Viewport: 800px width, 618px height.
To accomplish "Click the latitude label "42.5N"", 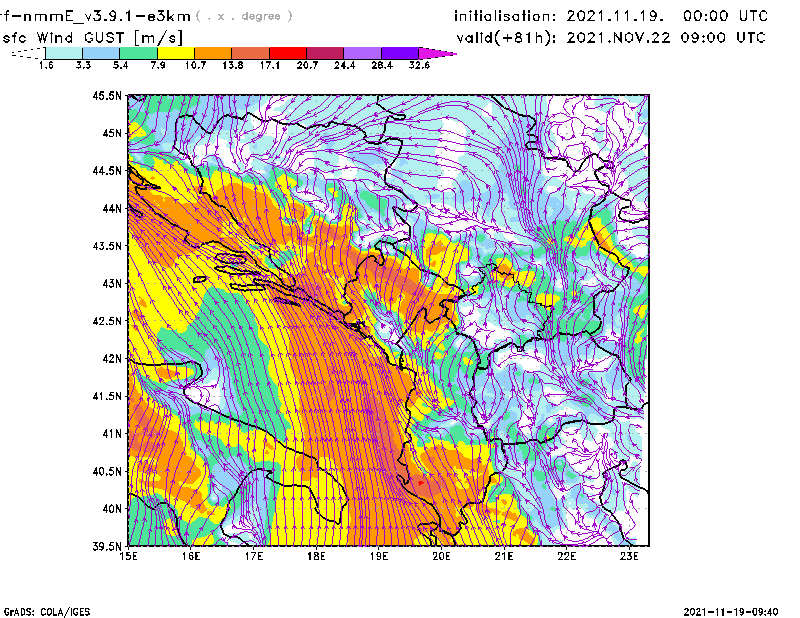I will pyautogui.click(x=107, y=321).
